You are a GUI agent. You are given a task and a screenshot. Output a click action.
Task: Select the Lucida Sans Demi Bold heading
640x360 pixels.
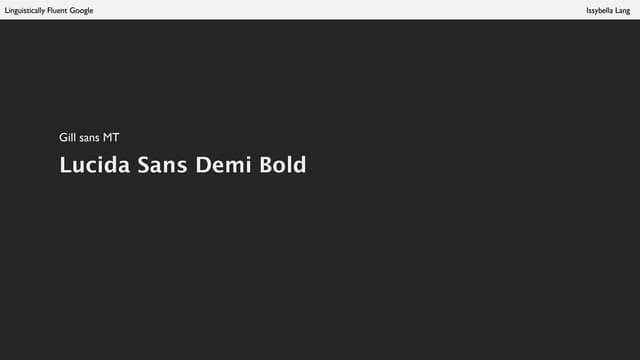[x=183, y=164]
